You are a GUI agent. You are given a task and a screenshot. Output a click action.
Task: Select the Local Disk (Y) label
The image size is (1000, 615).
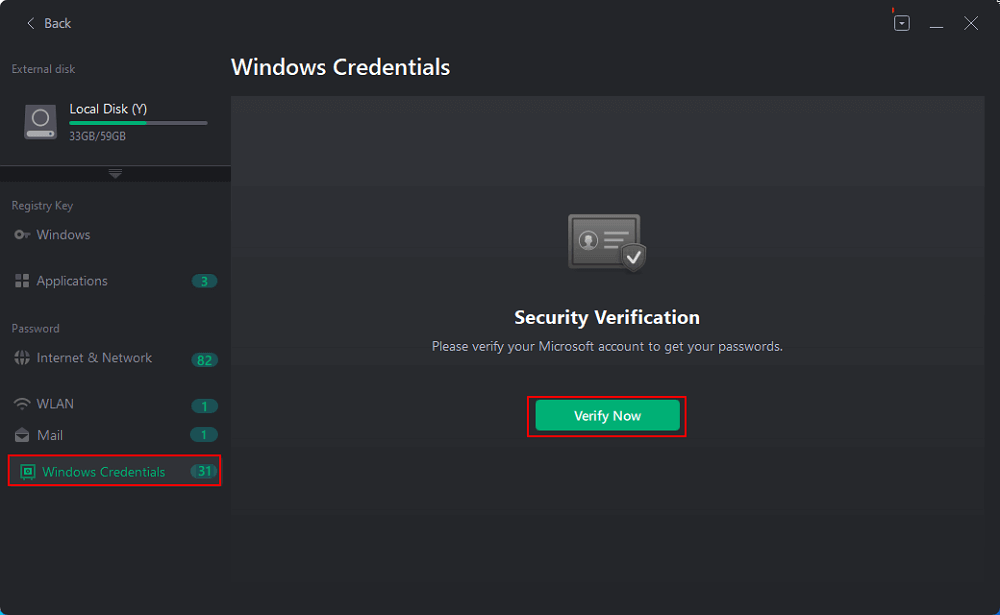(x=108, y=109)
